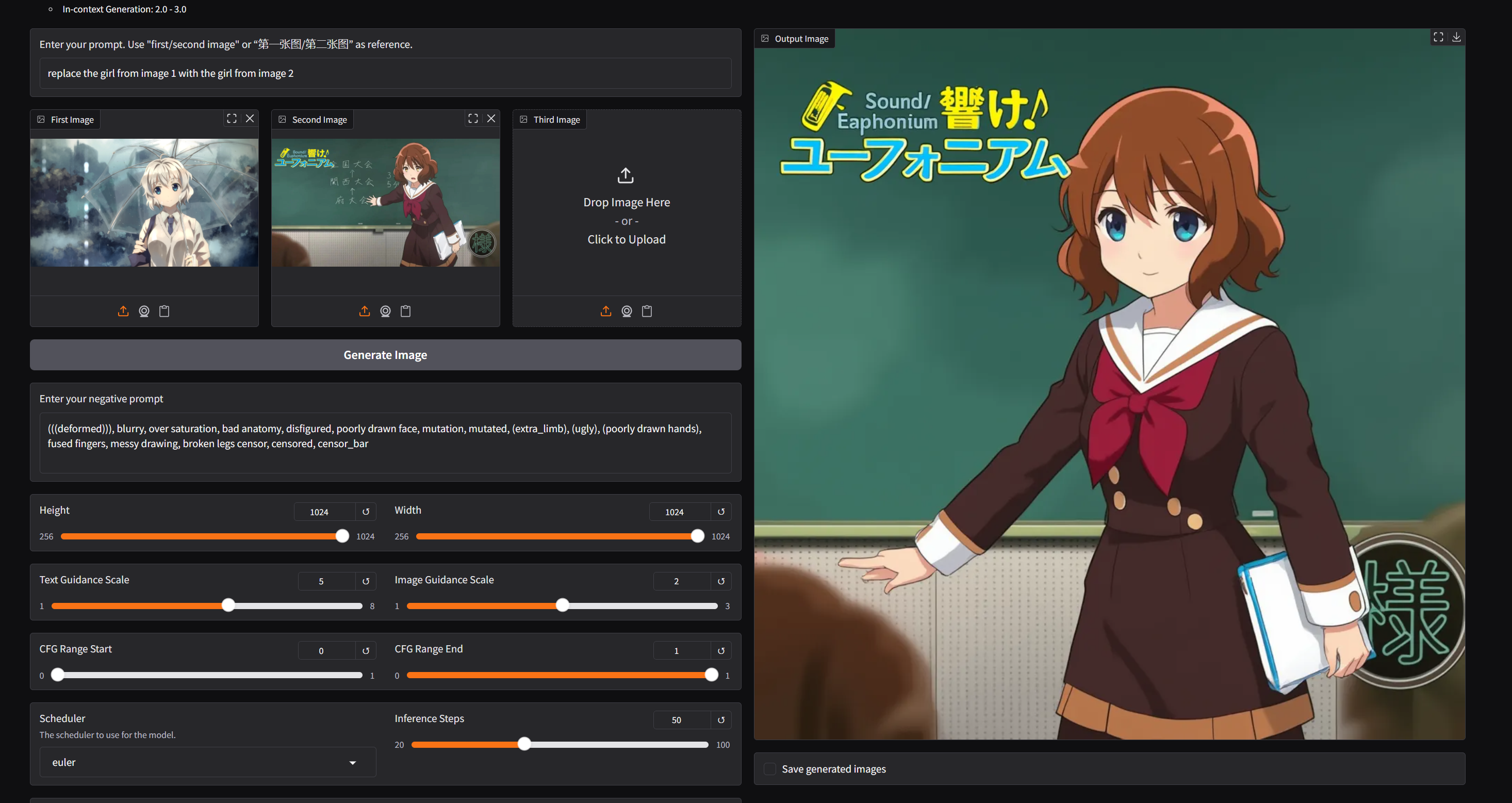Click the Height slider handle
The width and height of the screenshot is (1512, 803).
342,536
